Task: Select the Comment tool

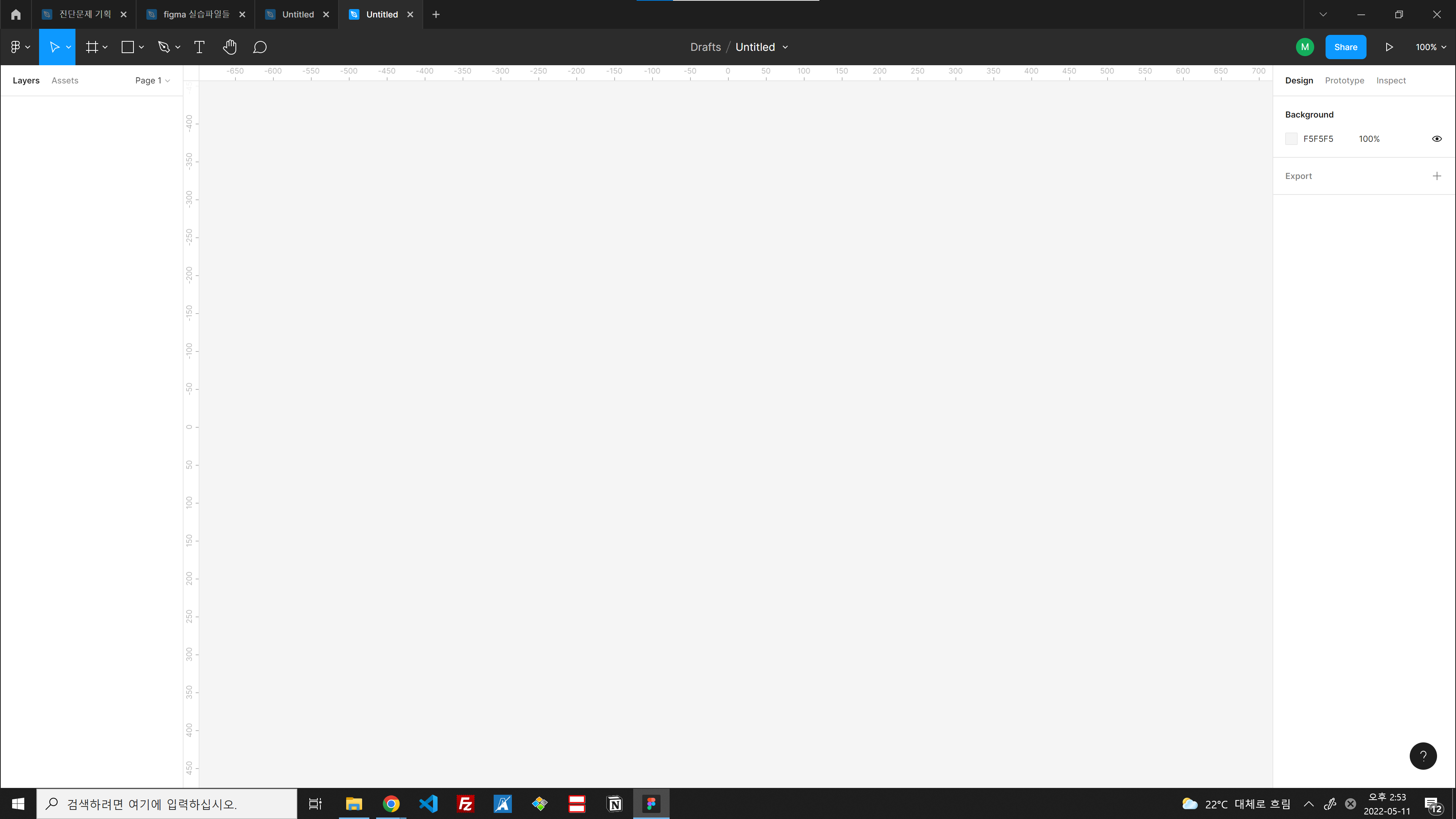Action: 259,47
